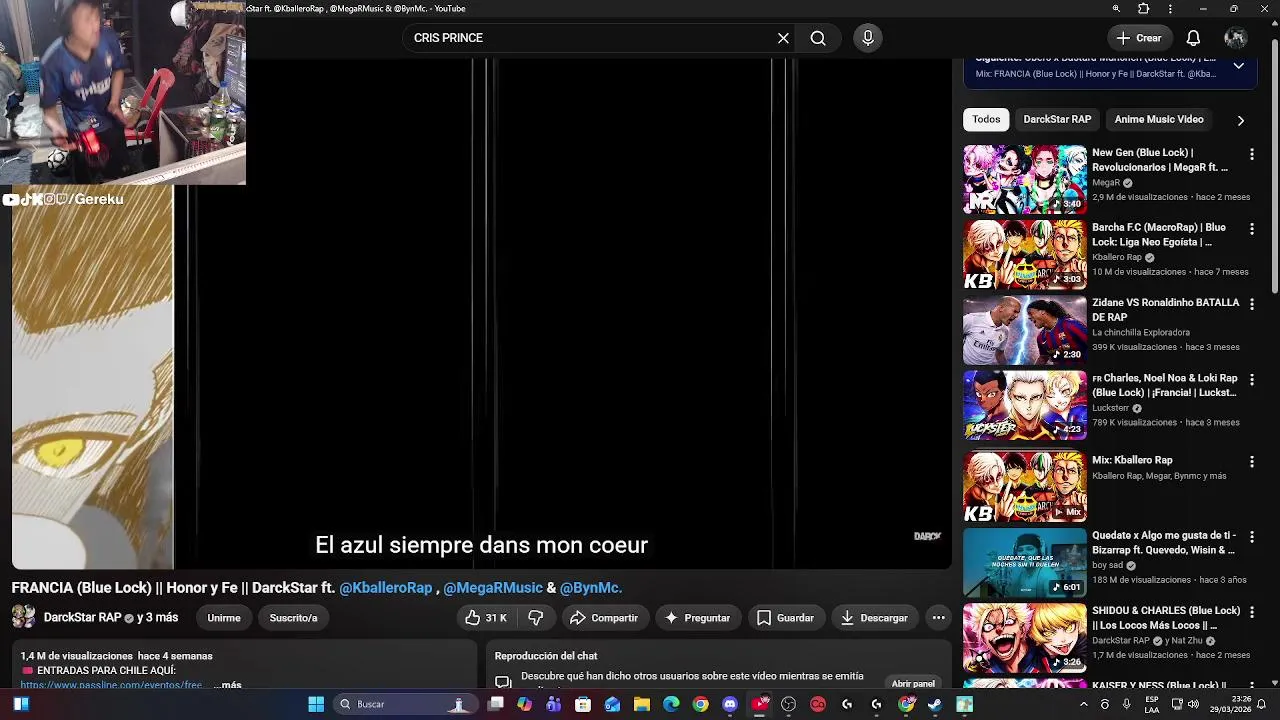Open Charles, Noel Noa & Loki Rap title
This screenshot has width=1280, height=720.
point(1166,385)
